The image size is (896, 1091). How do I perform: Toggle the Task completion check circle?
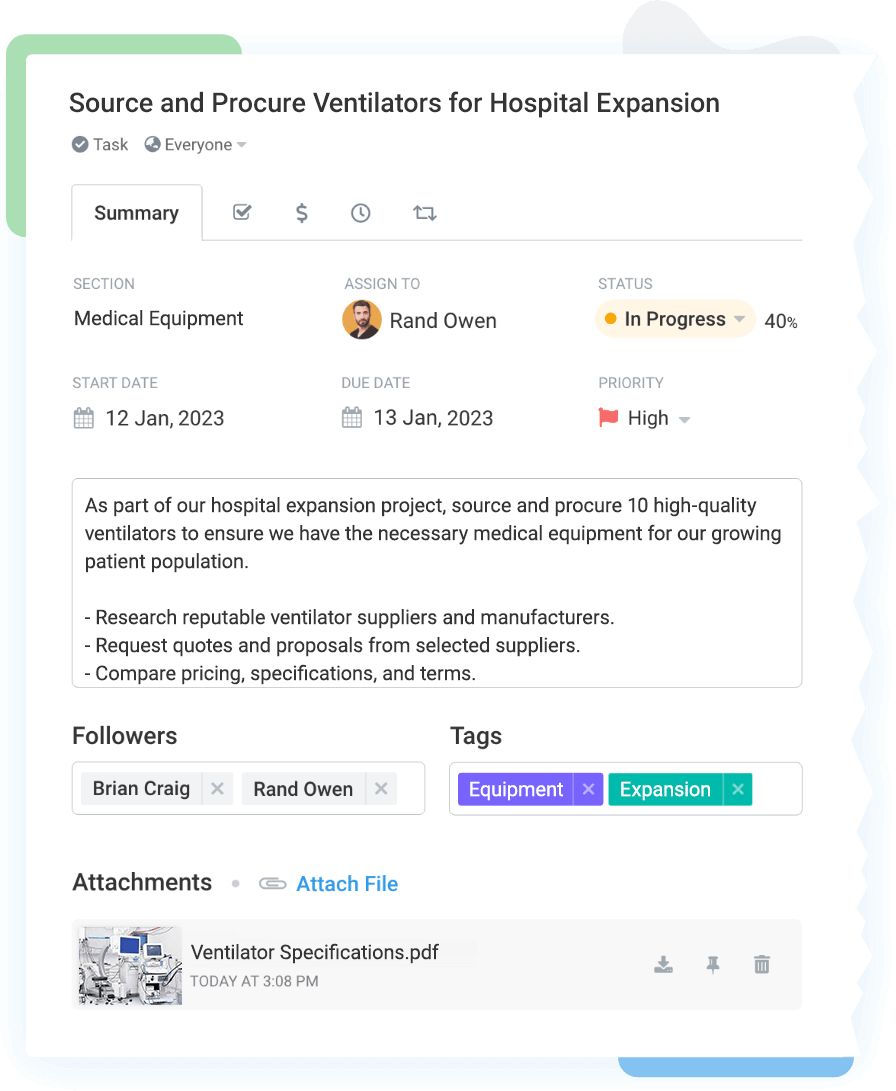(80, 145)
